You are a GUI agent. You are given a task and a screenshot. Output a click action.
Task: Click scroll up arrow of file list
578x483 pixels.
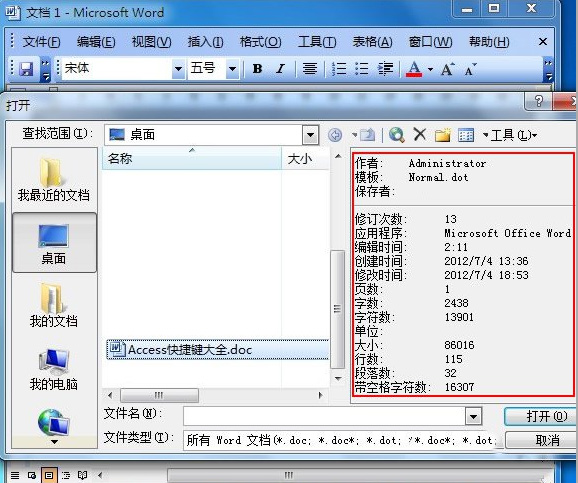(x=337, y=156)
